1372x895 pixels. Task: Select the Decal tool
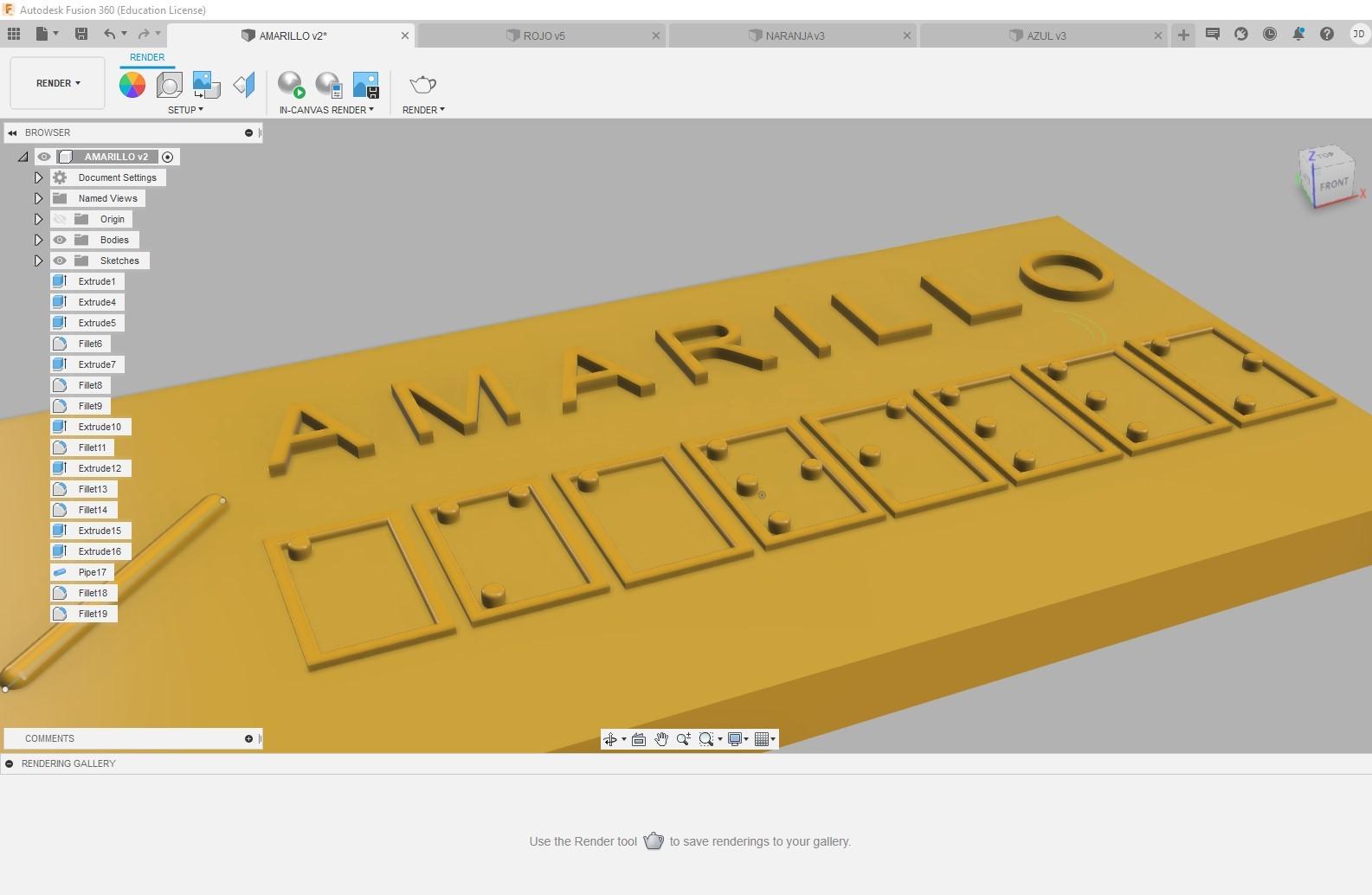(206, 84)
